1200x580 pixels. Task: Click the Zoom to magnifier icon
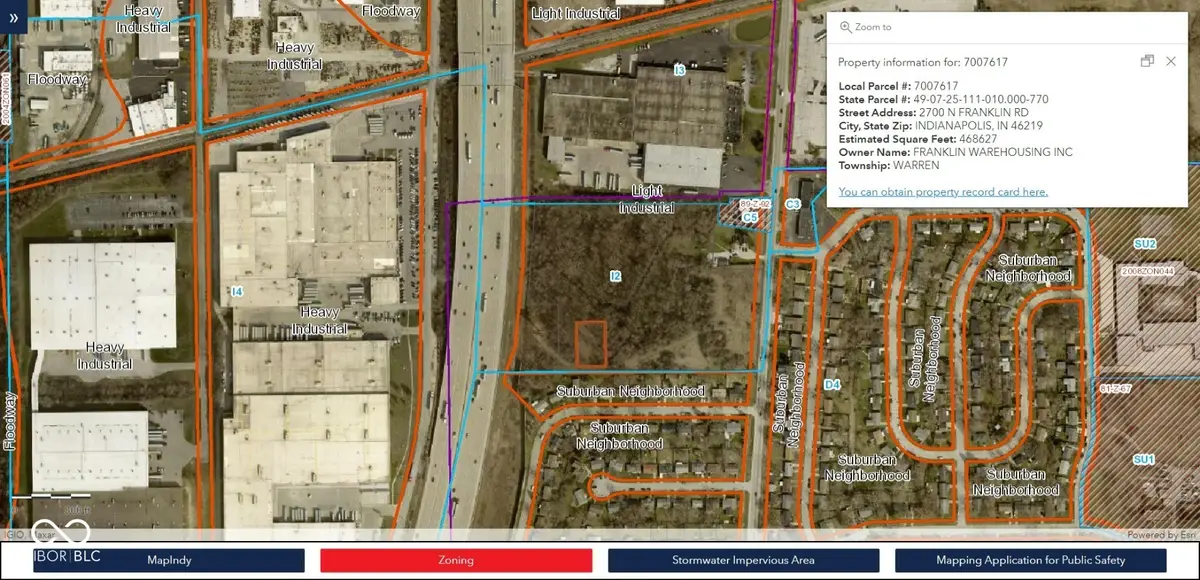click(x=846, y=28)
